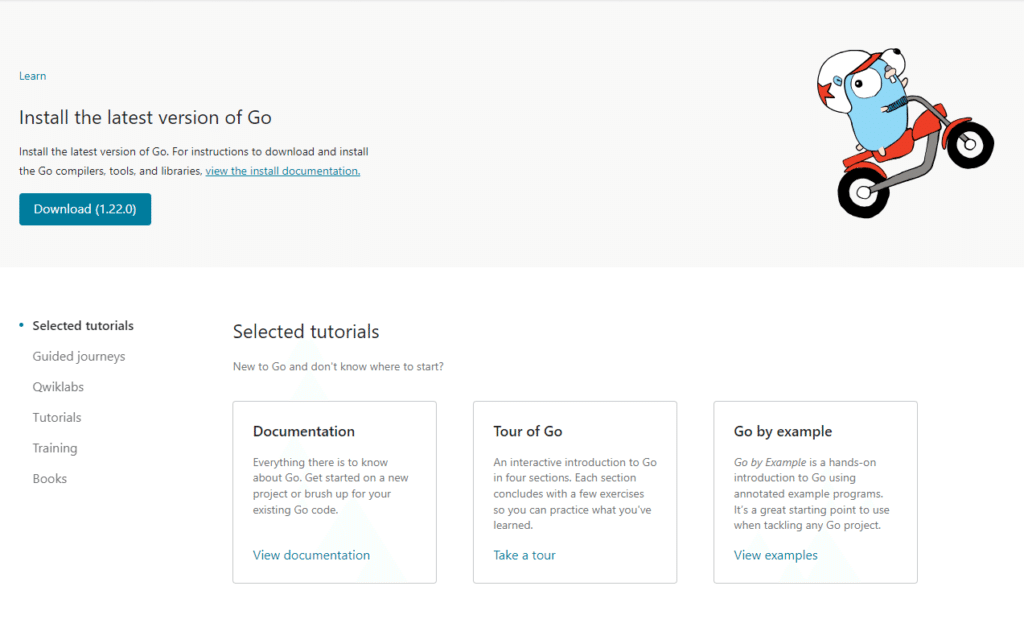Click "View documentation" in the Documentation card
This screenshot has height=644, width=1024.
point(311,555)
